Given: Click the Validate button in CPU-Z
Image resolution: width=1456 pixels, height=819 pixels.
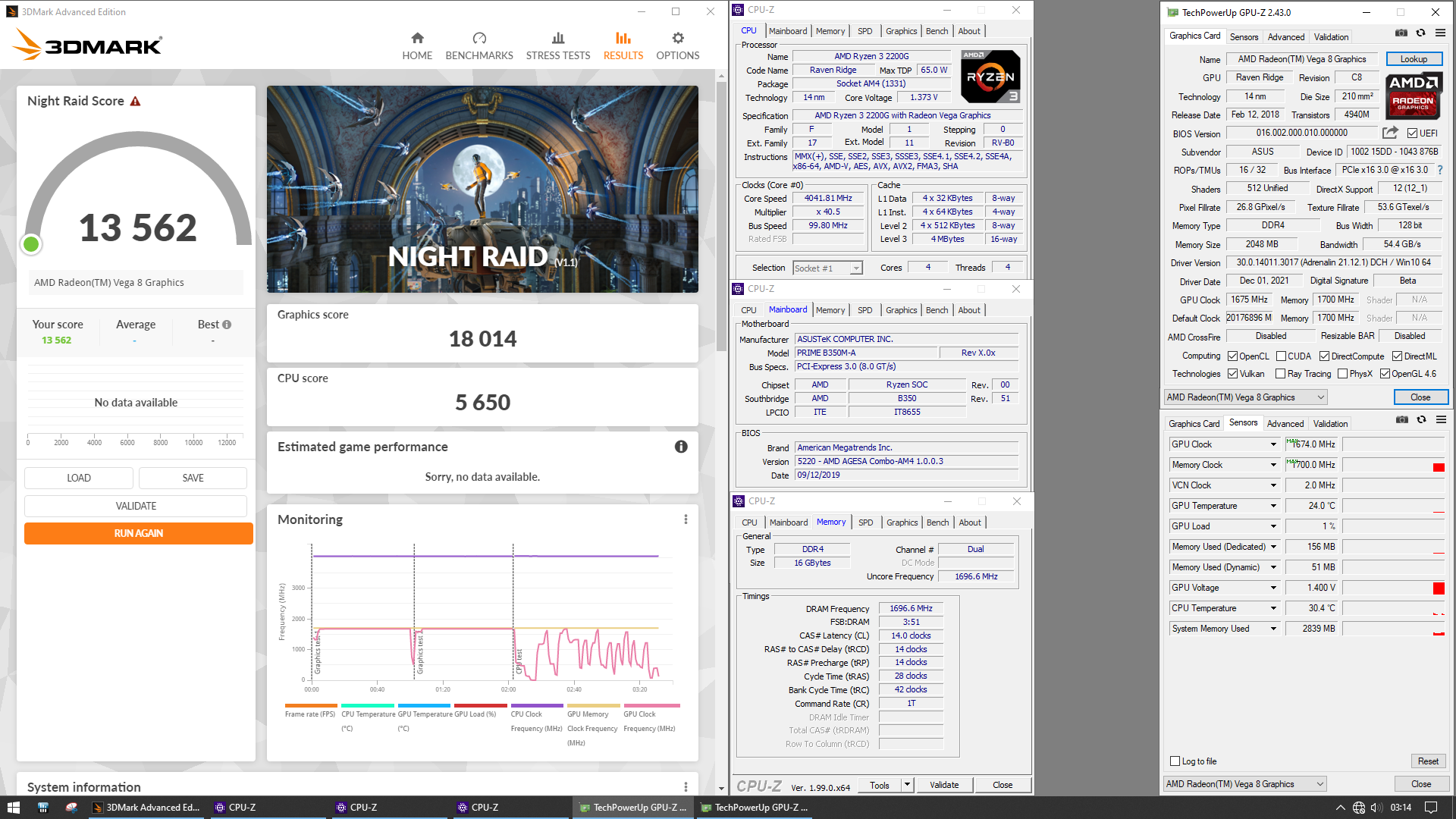Looking at the screenshot, I should pyautogui.click(x=944, y=785).
